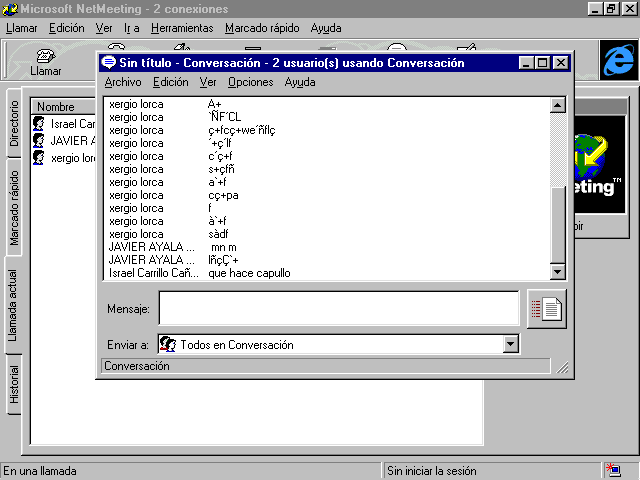
Task: Click the 'Conversación' status bar text
Action: tap(137, 366)
